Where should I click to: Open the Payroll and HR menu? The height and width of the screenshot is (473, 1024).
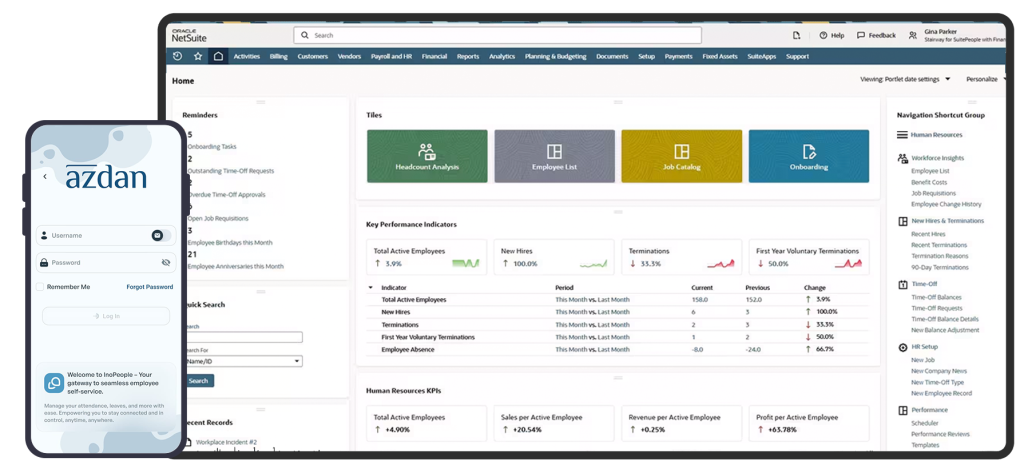coord(391,56)
